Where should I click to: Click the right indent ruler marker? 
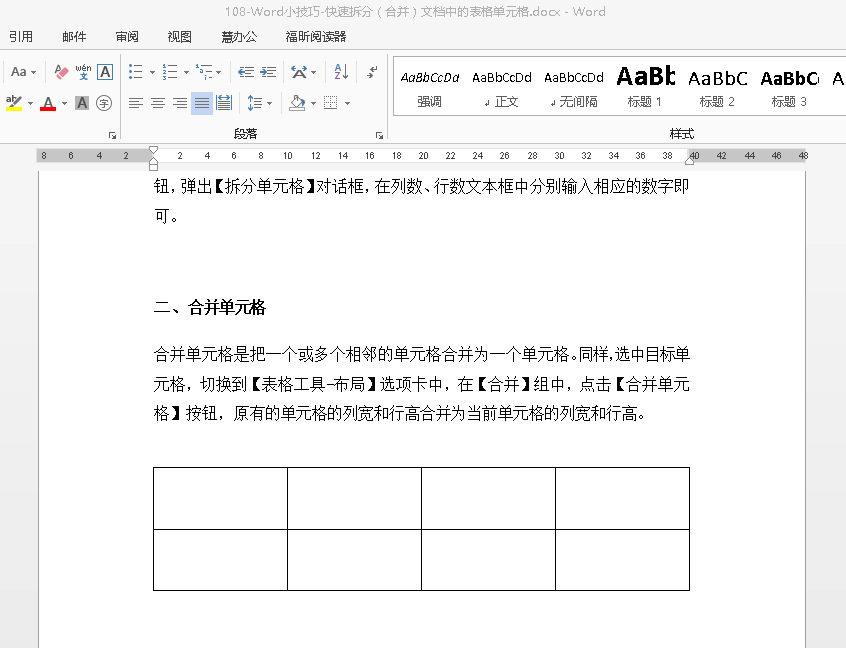click(x=690, y=160)
